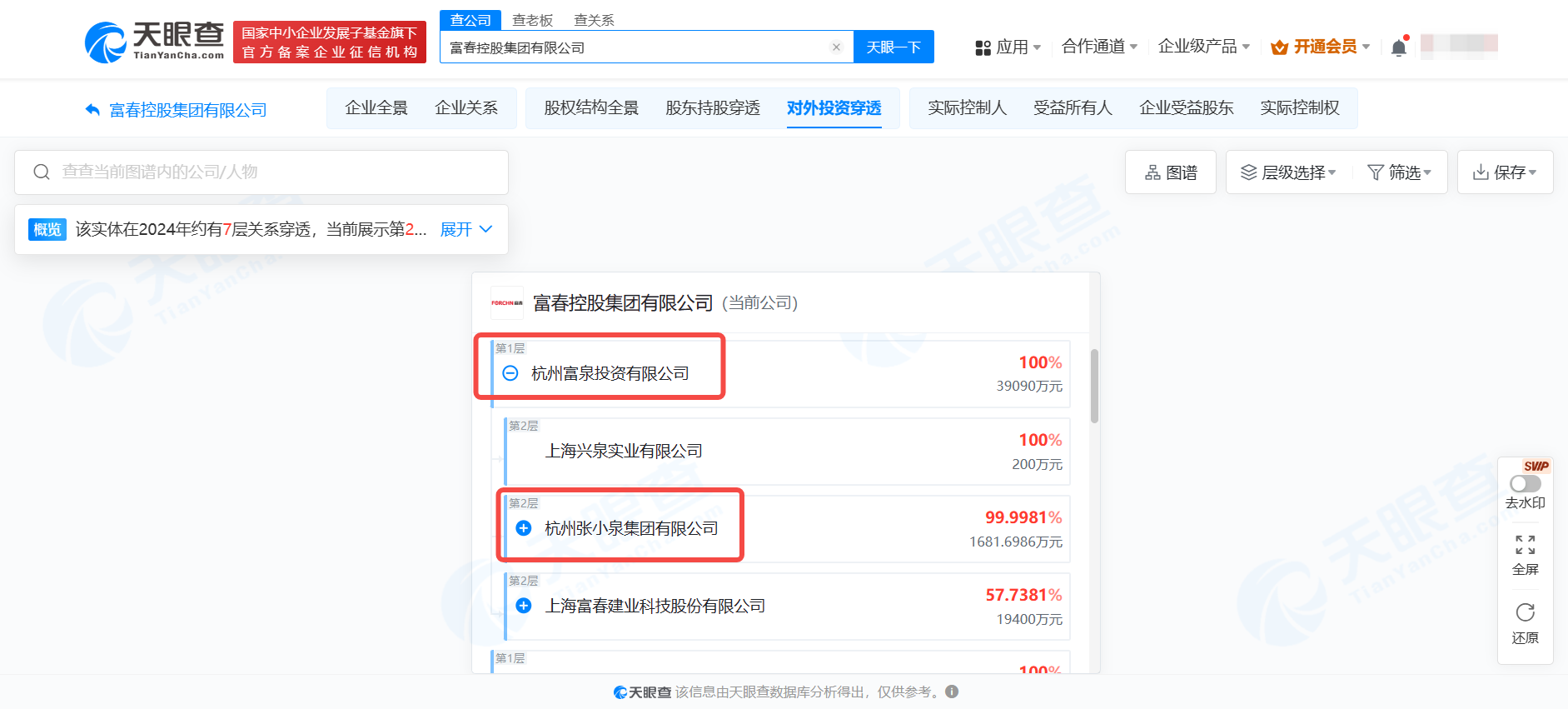The height and width of the screenshot is (709, 1568).
Task: Click the SVIP badge above the watermark toggle
Action: [x=1536, y=467]
